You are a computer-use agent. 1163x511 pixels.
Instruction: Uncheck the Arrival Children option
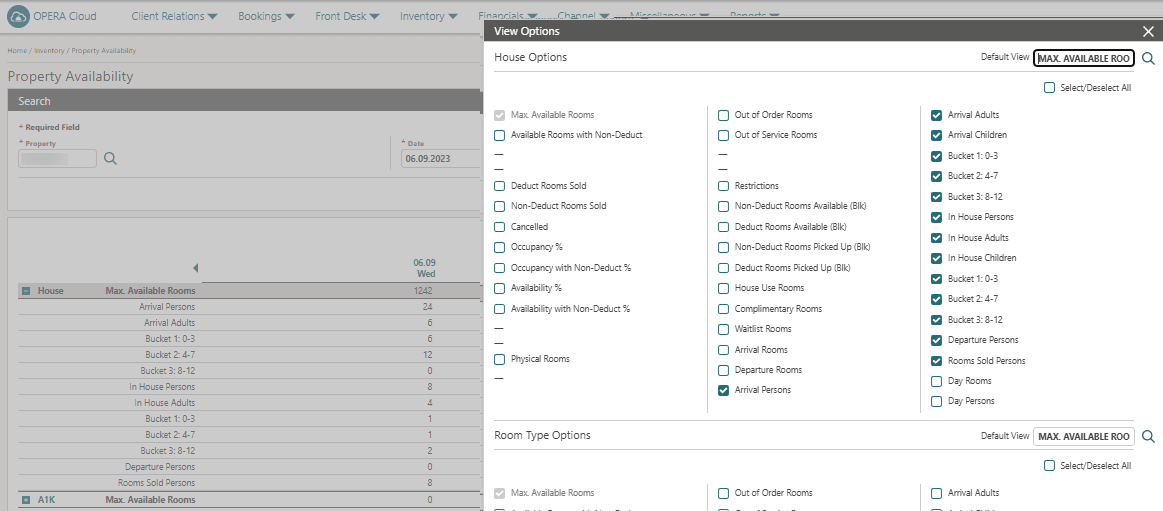[937, 135]
